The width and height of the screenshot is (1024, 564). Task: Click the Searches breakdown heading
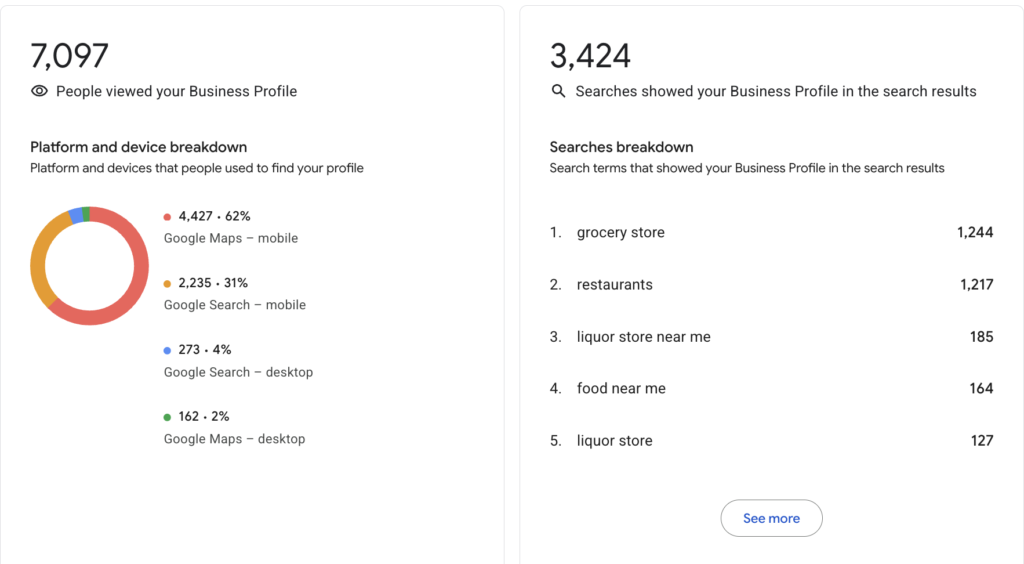[621, 147]
